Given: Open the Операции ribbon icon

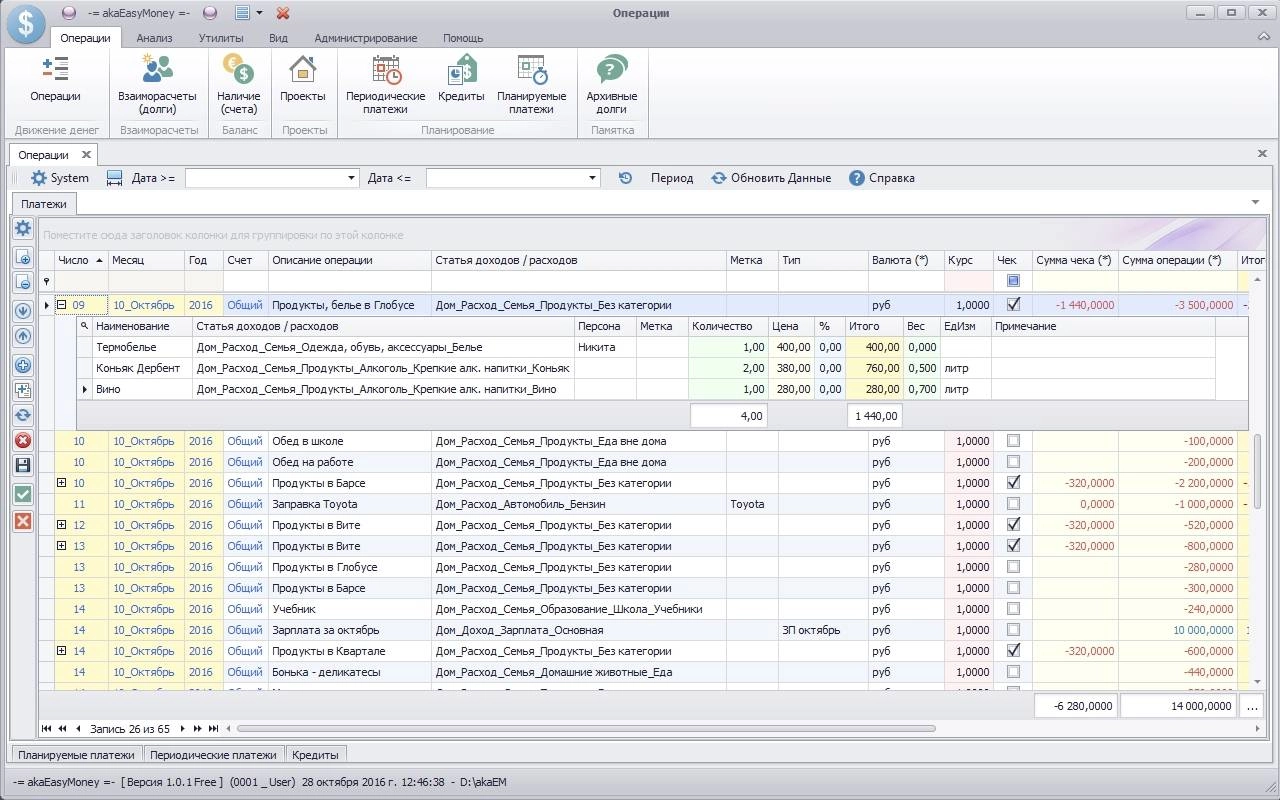Looking at the screenshot, I should 55,80.
